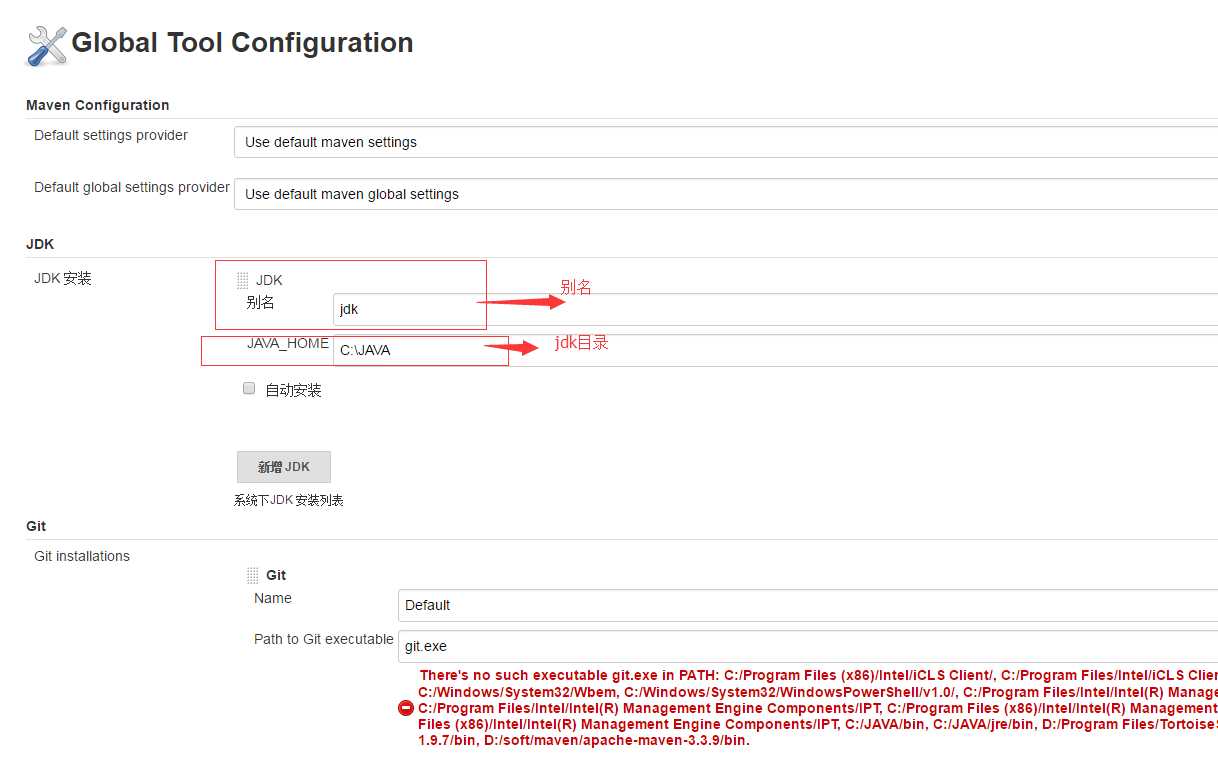This screenshot has width=1218, height=758.
Task: Click the 系统下JDK 安装列表 description text
Action: (289, 500)
